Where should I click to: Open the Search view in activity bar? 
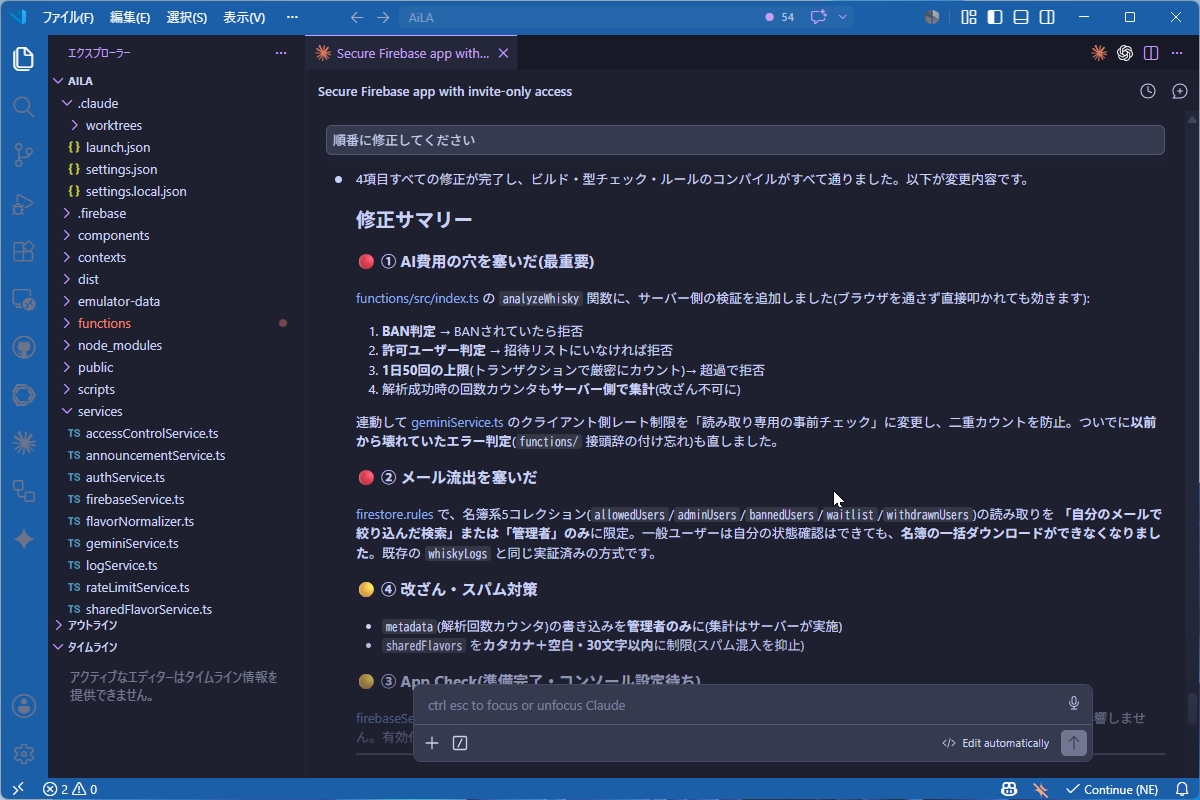(x=24, y=106)
